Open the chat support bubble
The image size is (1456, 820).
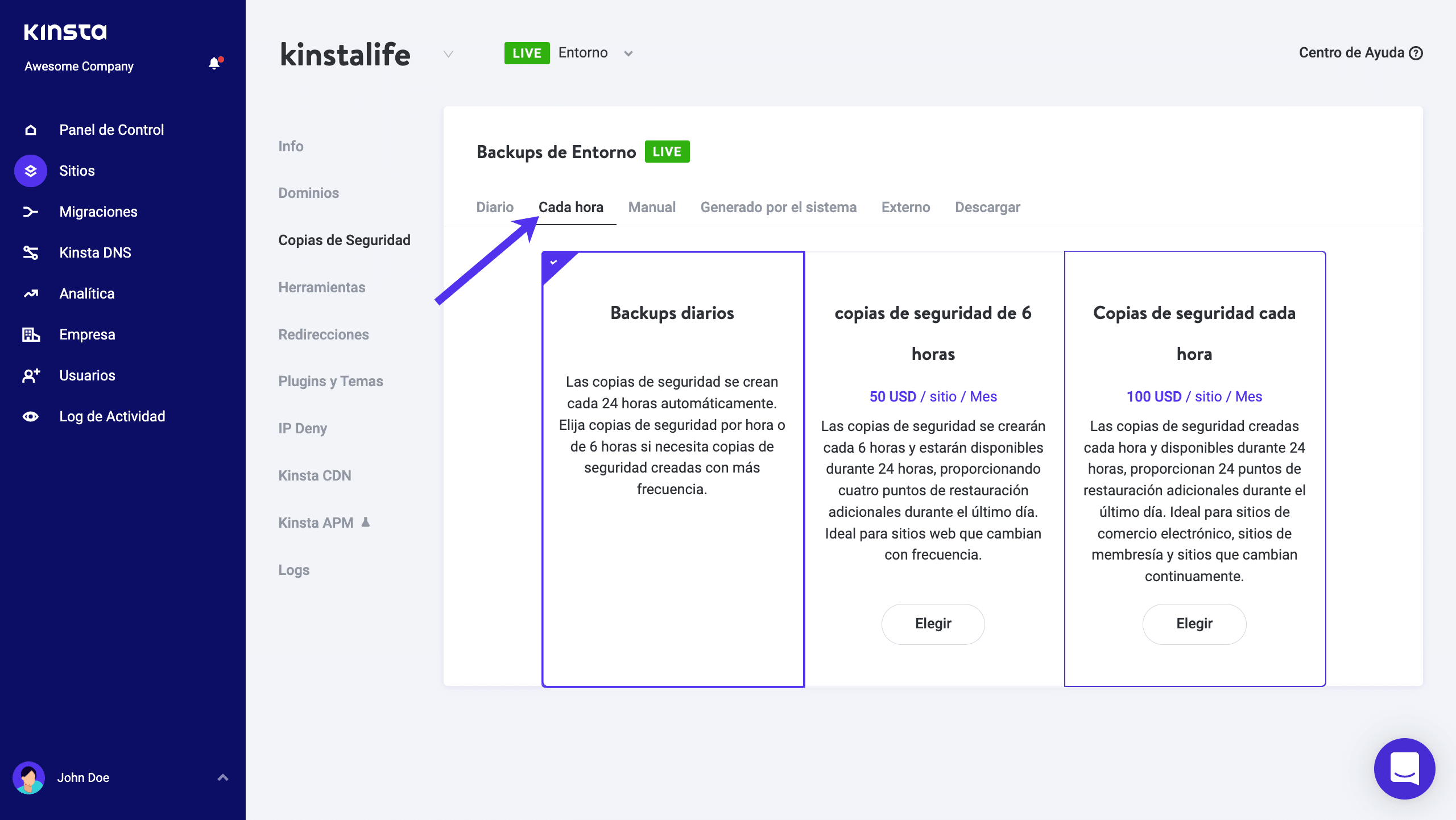coord(1404,768)
